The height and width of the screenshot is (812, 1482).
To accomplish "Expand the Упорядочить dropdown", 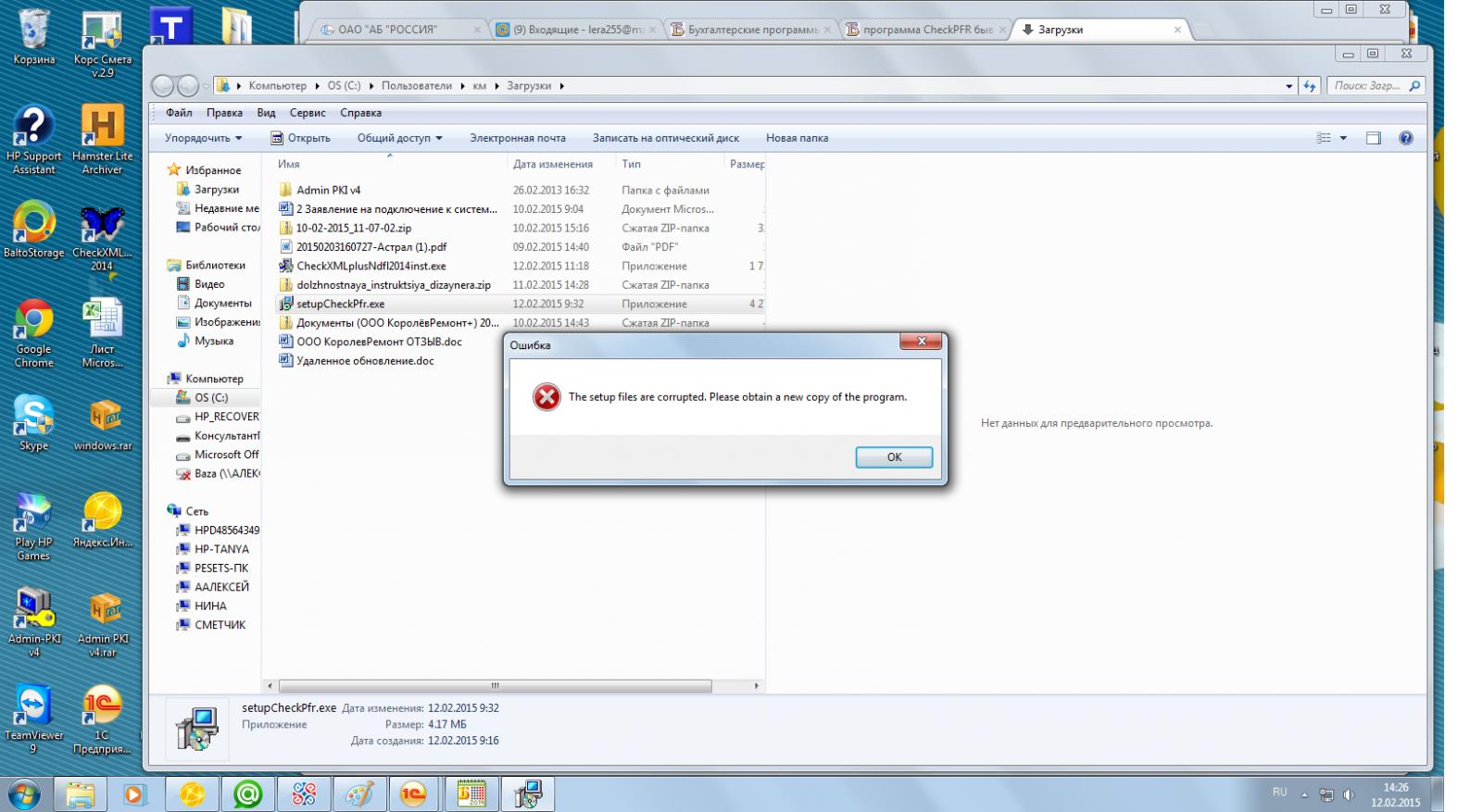I will click(x=203, y=138).
